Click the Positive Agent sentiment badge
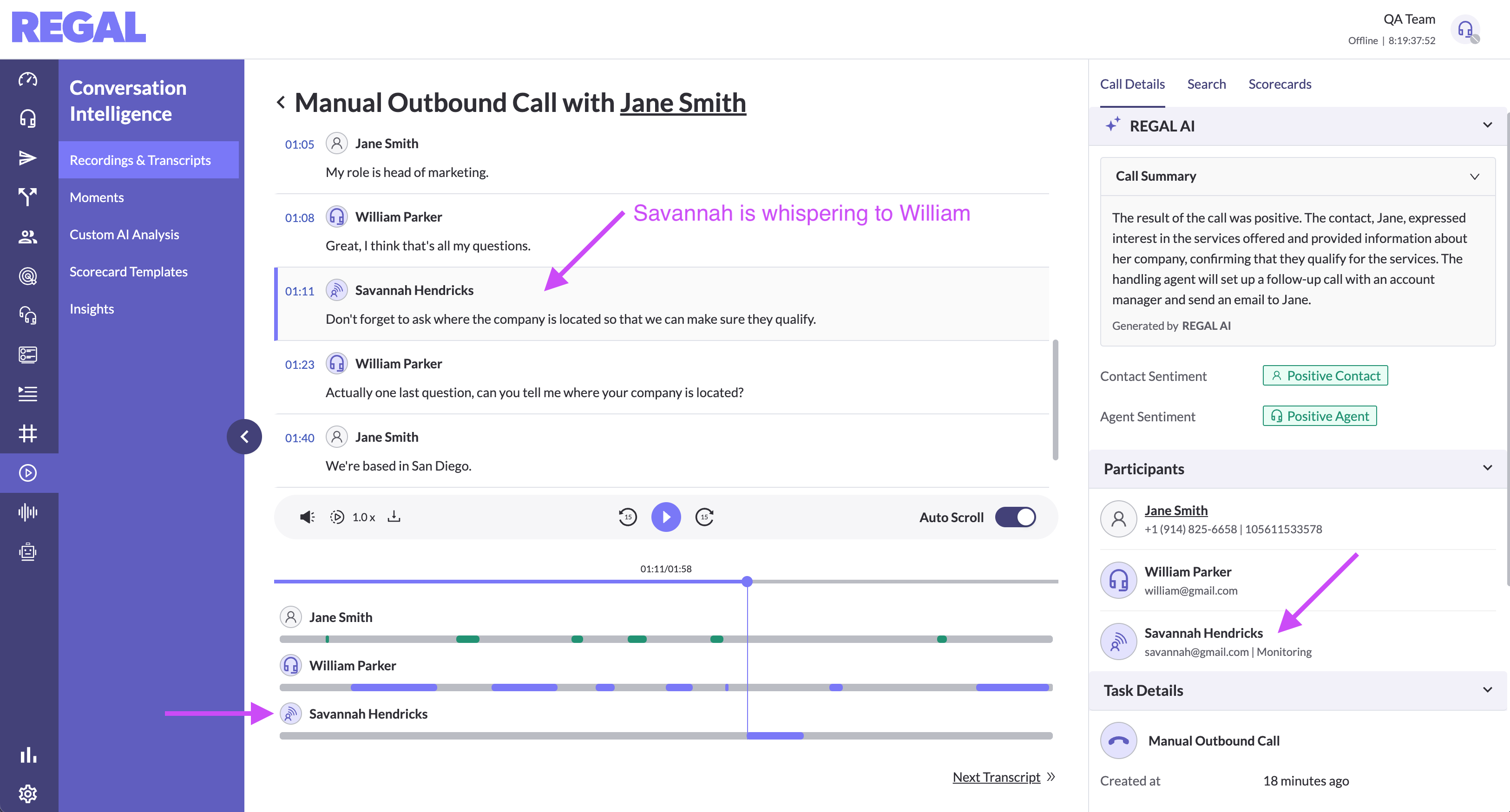 pos(1320,416)
